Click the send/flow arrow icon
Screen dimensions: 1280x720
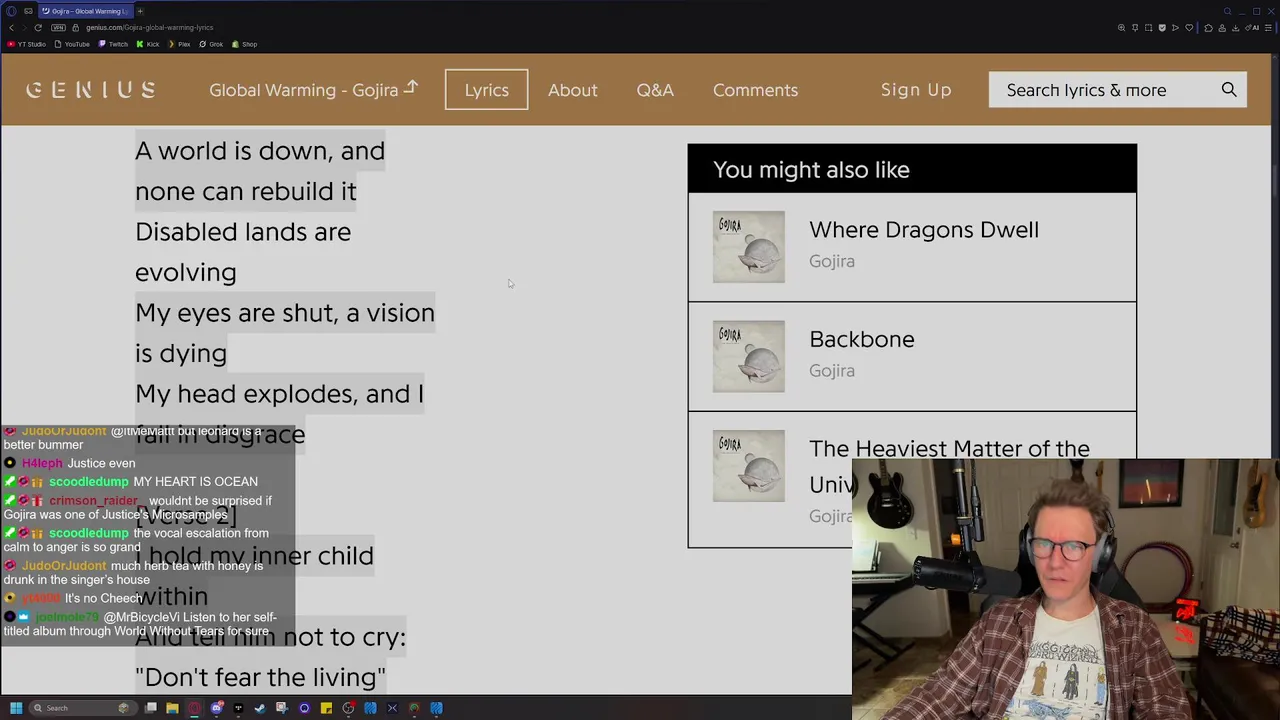(1175, 28)
